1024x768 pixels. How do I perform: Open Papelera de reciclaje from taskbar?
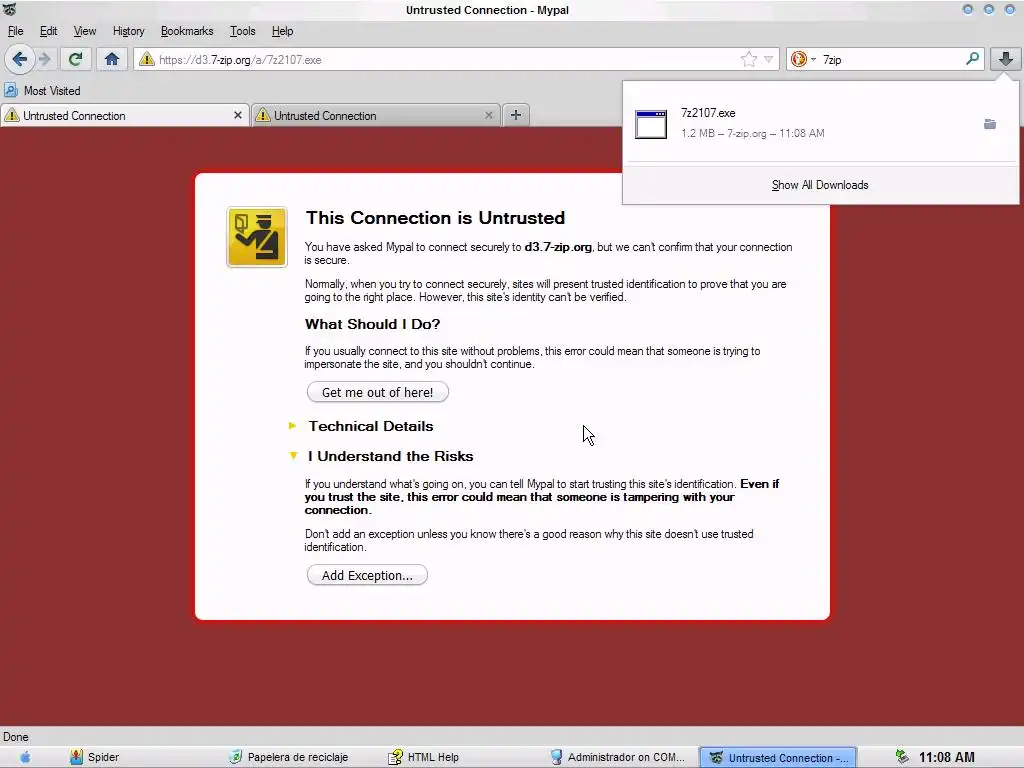click(x=288, y=757)
